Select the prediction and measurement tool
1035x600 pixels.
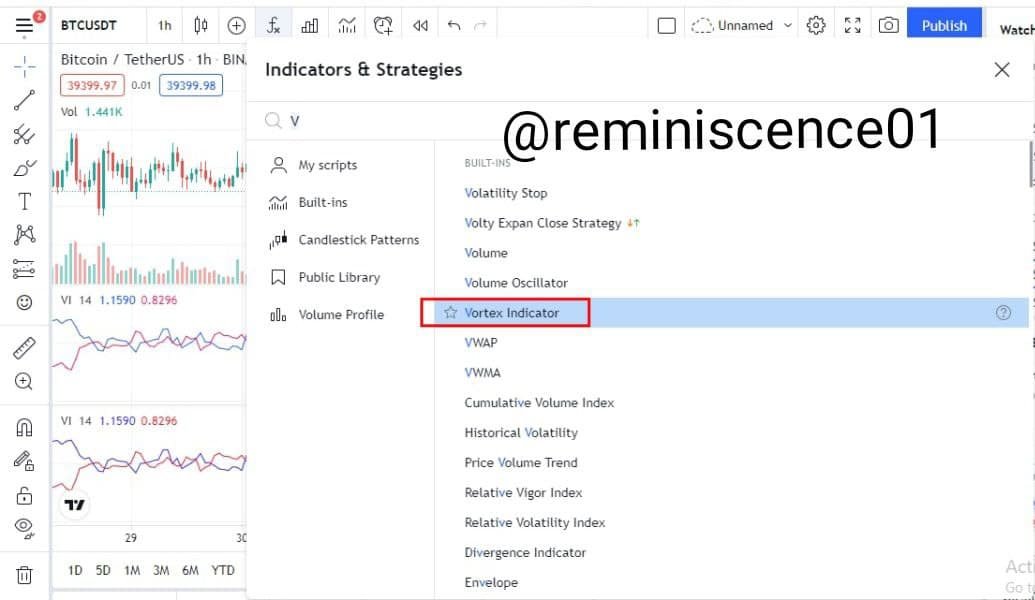tap(24, 269)
